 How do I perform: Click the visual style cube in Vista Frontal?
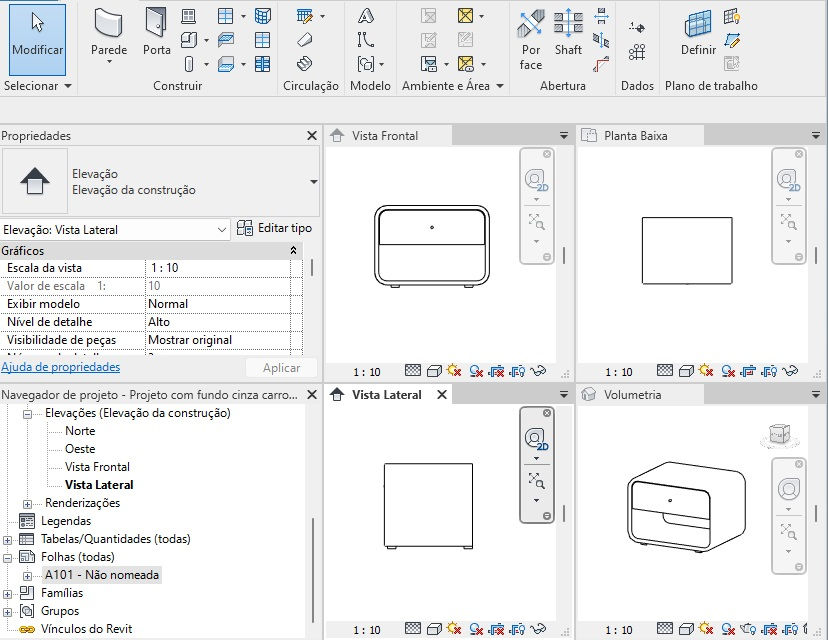coord(433,370)
